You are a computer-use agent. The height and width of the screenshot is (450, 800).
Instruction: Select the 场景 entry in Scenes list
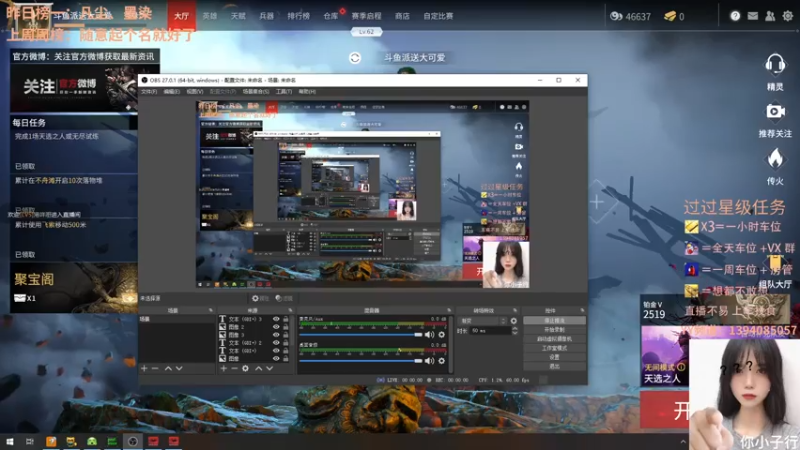click(x=177, y=319)
